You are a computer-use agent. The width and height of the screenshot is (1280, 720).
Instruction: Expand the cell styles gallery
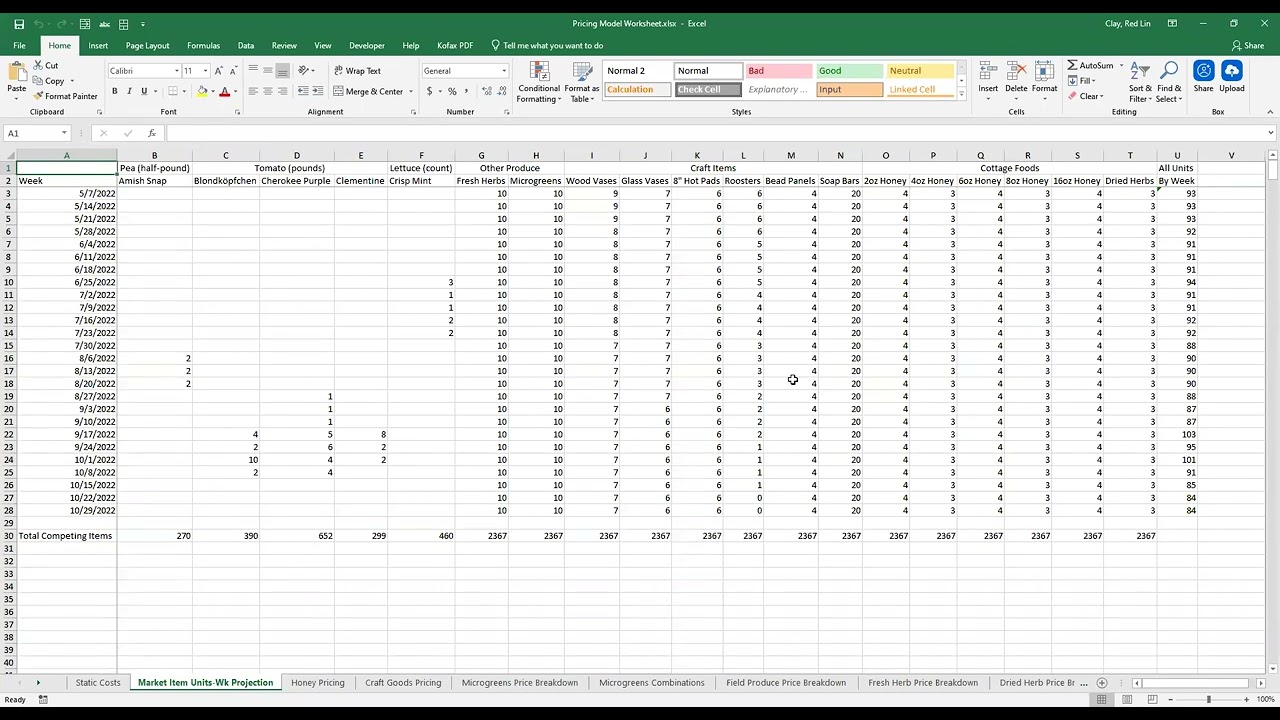point(962,94)
